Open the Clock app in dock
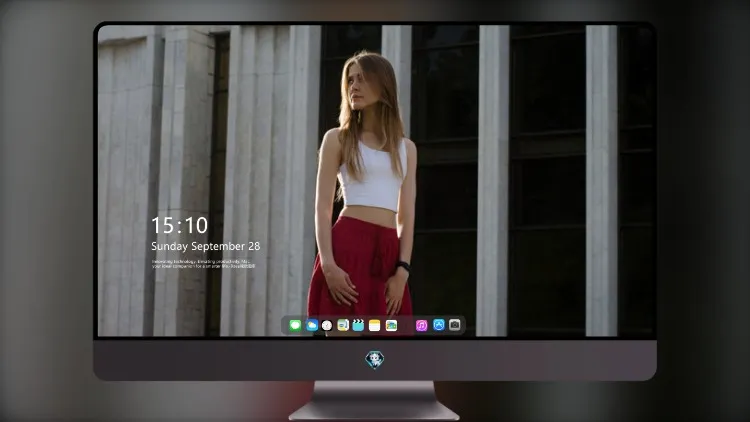Image resolution: width=750 pixels, height=422 pixels. (x=327, y=325)
